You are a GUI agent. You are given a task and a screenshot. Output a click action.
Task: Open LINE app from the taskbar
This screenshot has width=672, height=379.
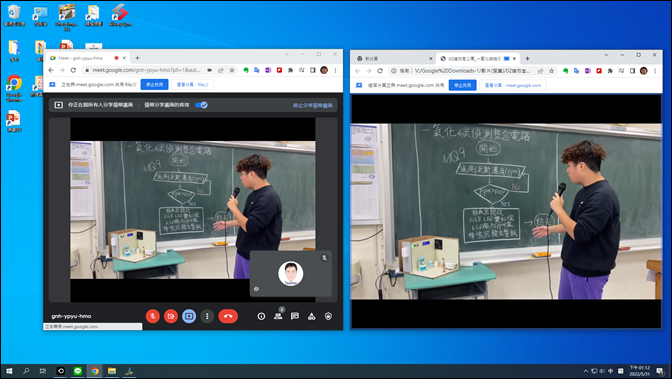(78, 371)
